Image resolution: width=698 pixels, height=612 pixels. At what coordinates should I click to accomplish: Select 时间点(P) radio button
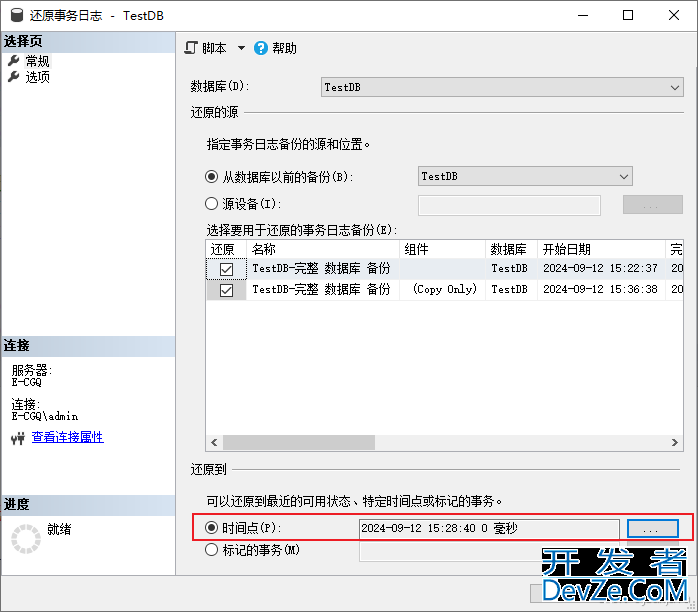211,528
